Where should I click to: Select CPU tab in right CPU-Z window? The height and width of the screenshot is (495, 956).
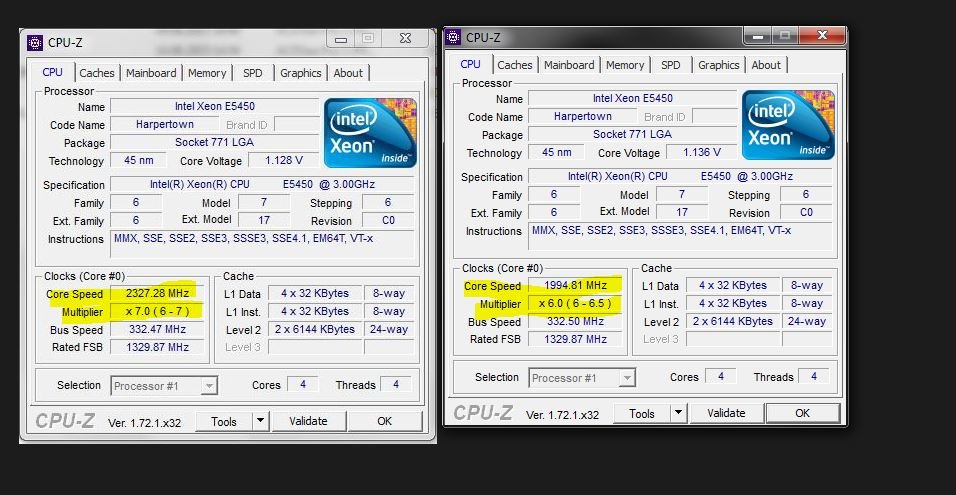point(471,64)
